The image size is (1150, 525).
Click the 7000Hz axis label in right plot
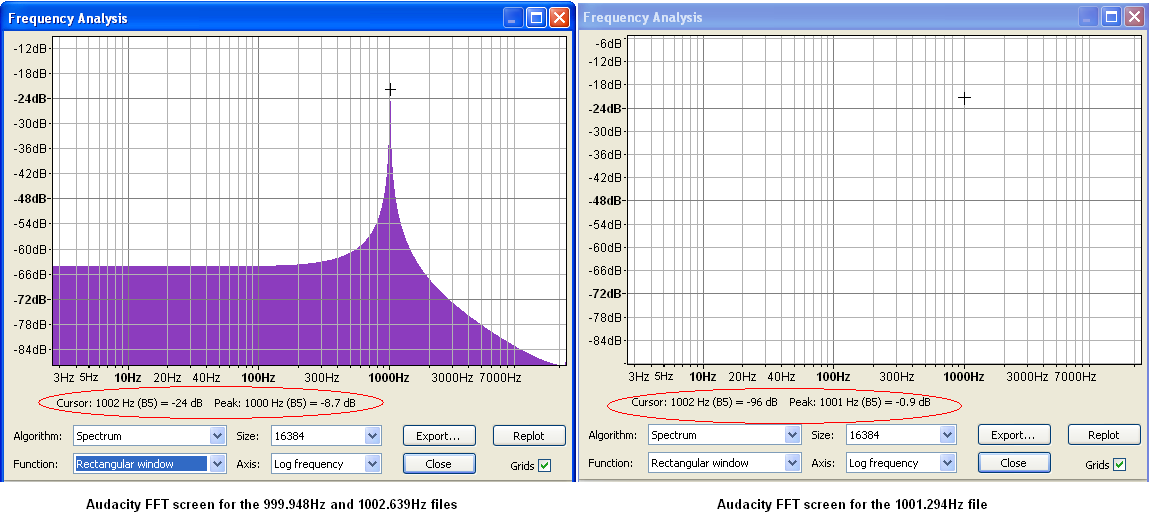[x=1074, y=377]
